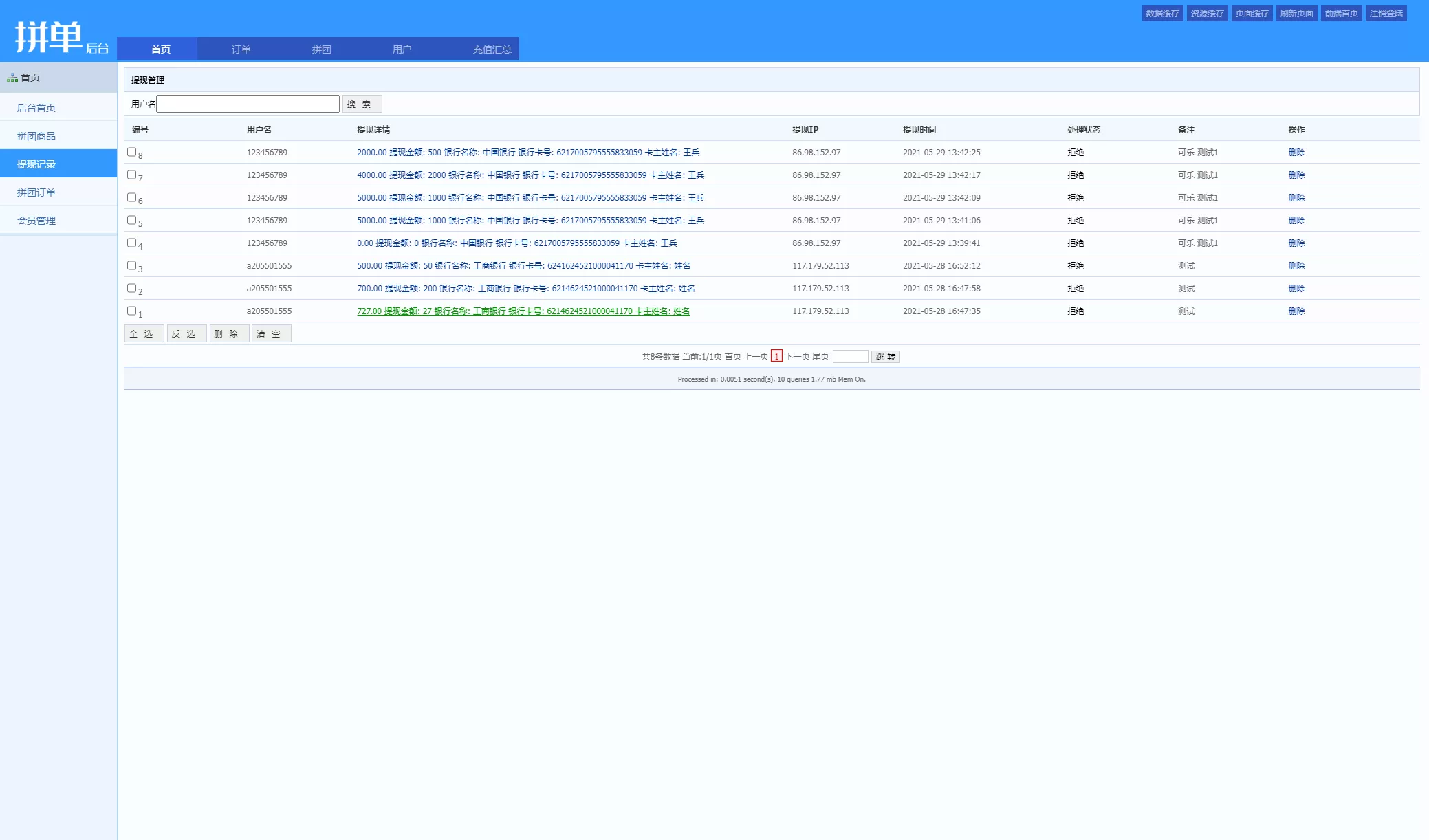
Task: Click the sitemap icon beside 首页 sidebar header
Action: tap(12, 78)
